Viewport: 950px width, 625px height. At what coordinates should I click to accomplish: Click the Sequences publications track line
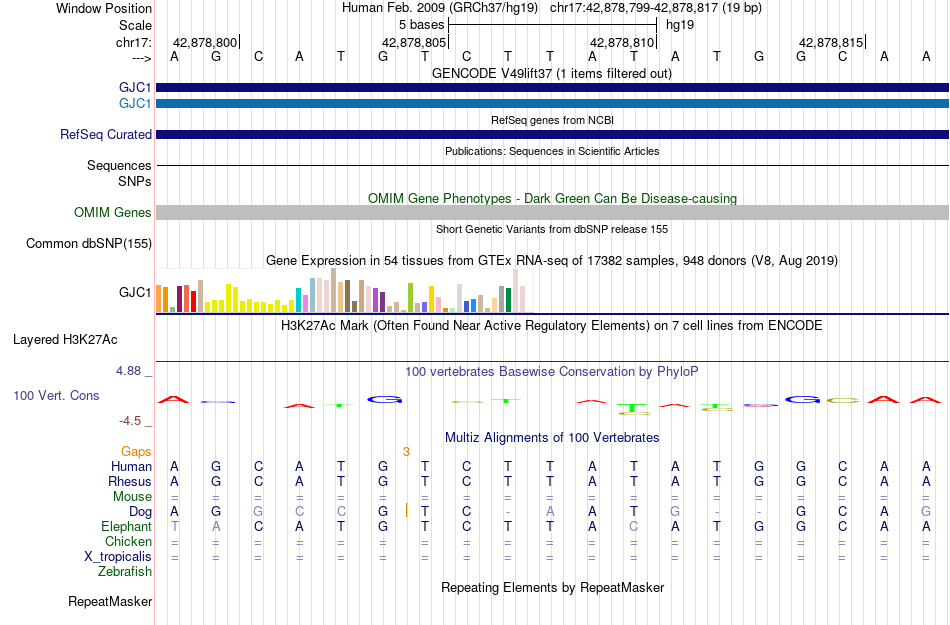pyautogui.click(x=553, y=165)
